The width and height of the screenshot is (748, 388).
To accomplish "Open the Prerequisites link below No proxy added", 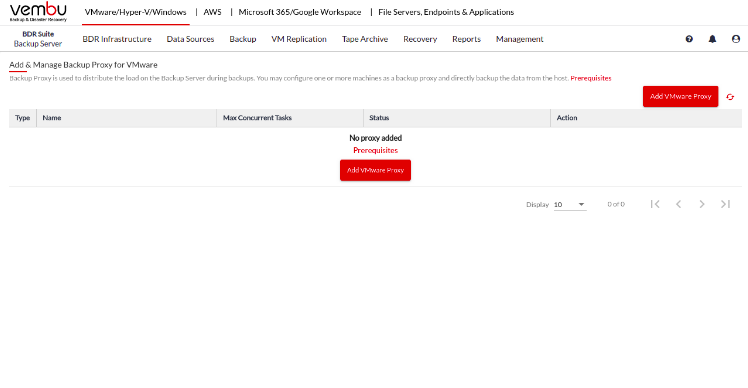I will point(375,150).
